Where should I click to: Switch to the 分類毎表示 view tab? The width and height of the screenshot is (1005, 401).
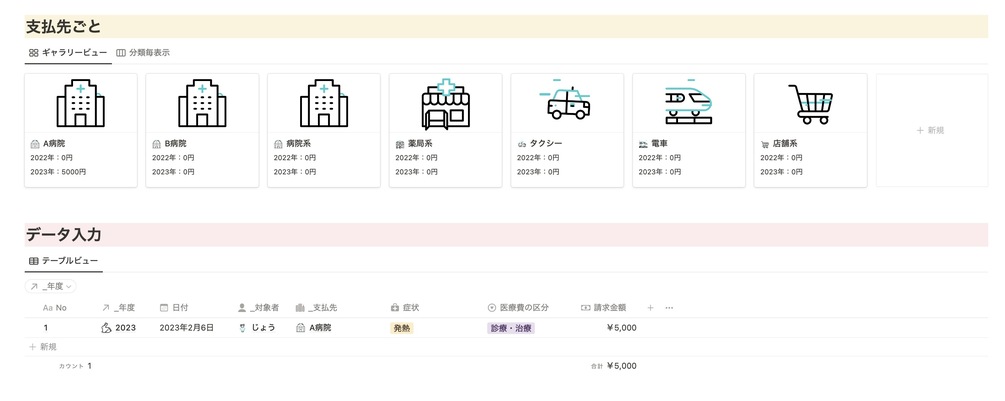coord(143,53)
